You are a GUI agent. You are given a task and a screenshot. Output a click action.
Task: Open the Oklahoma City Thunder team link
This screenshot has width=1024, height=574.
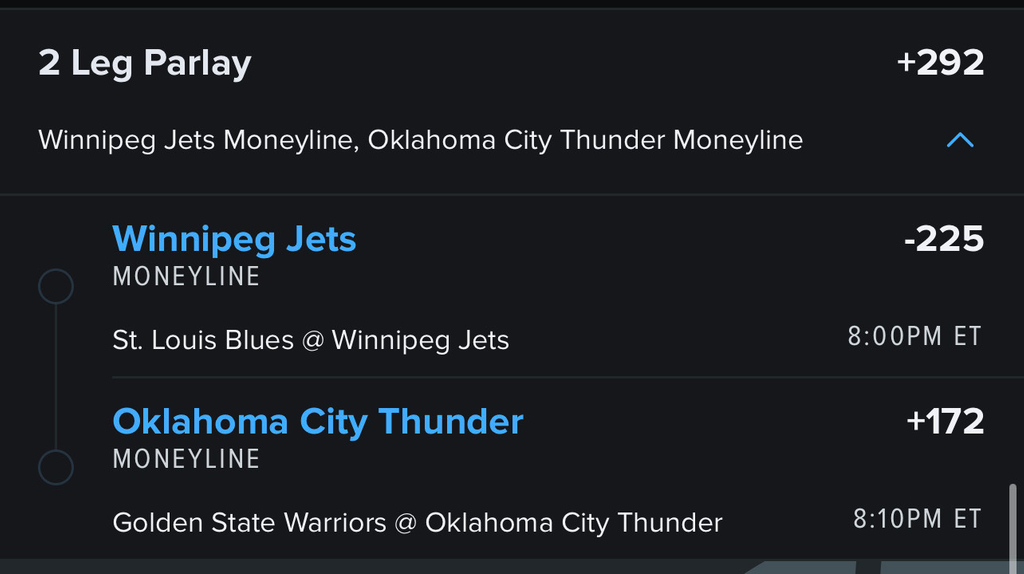(318, 422)
